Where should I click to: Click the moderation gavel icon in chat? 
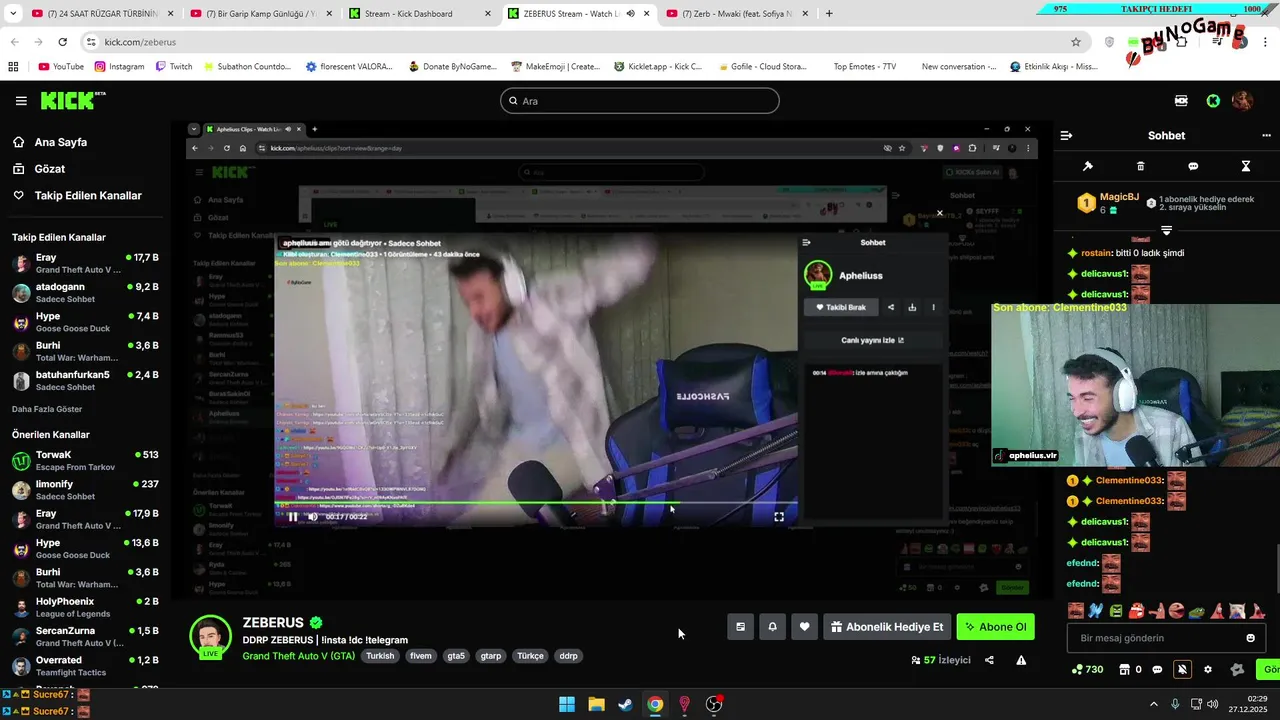[1088, 166]
